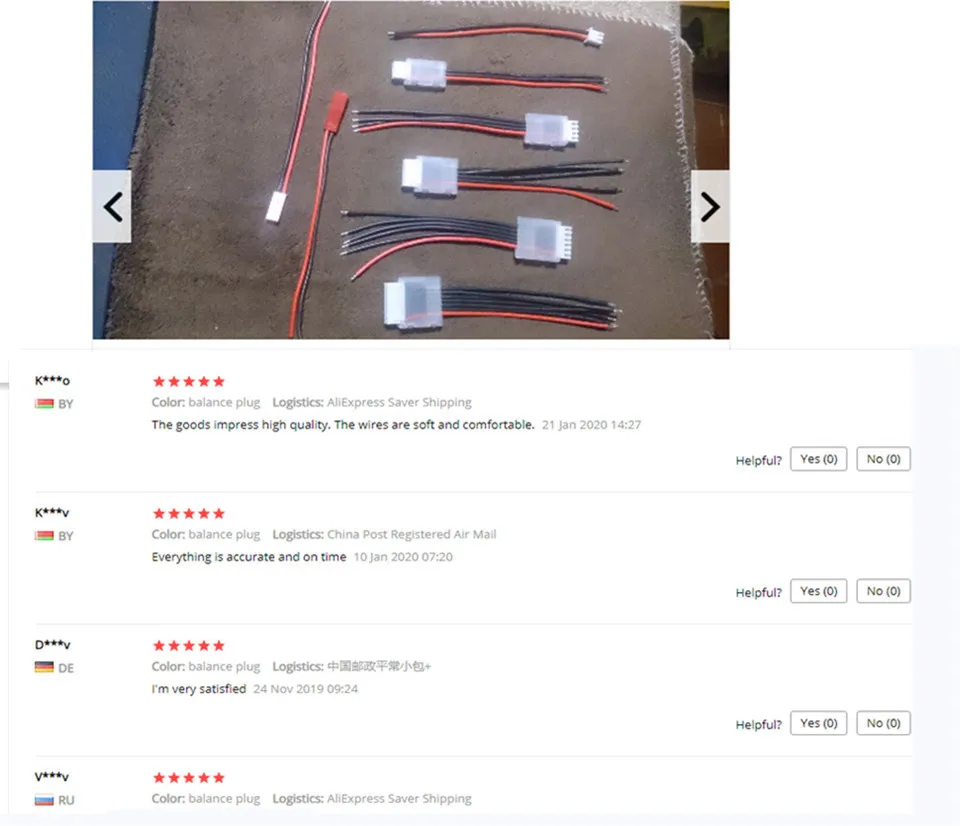Select reviewer V***v's username
Image resolution: width=960 pixels, height=826 pixels.
[51, 776]
